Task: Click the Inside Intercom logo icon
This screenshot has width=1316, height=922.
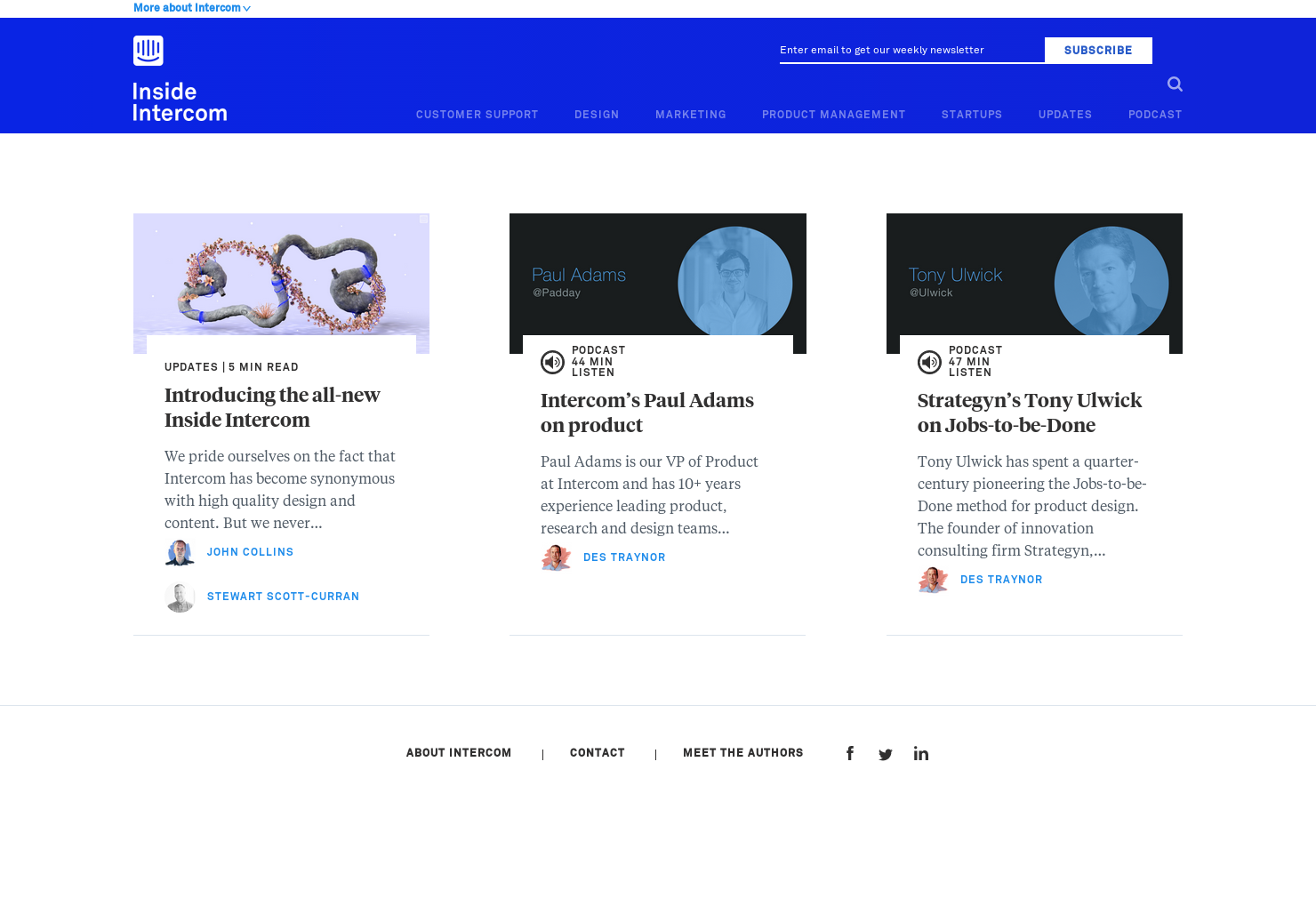Action: [148, 50]
